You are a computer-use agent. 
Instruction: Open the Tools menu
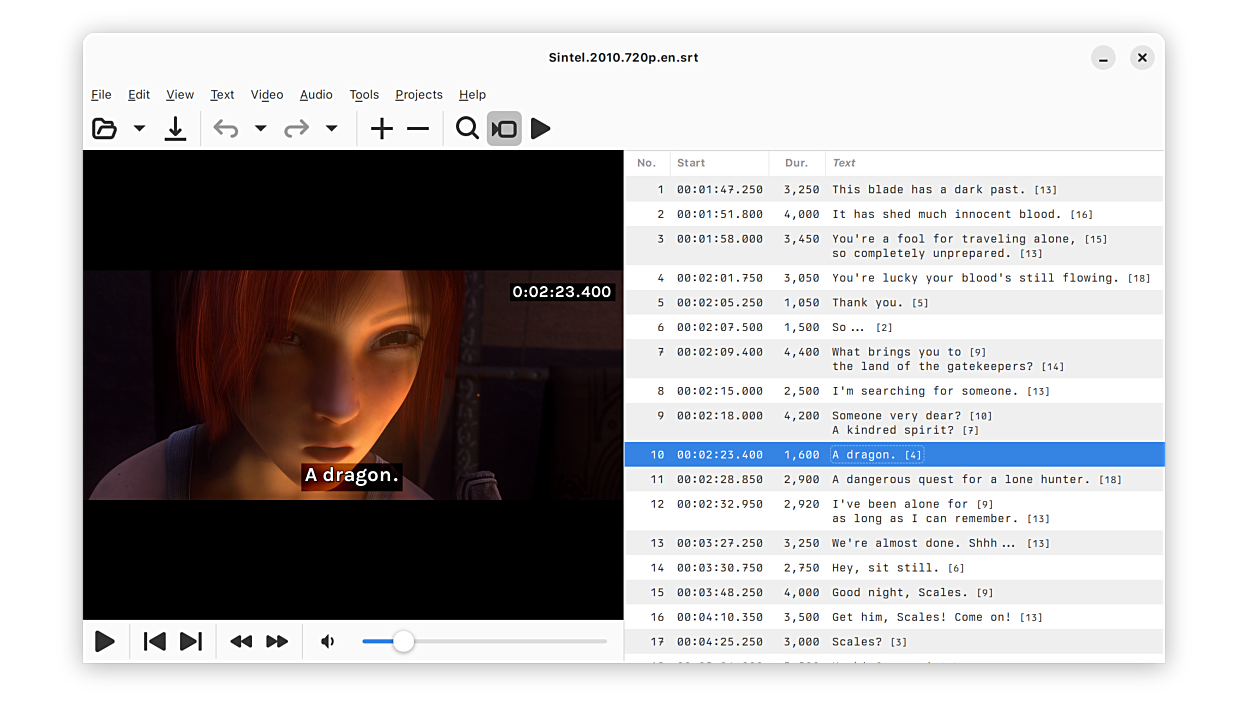(x=364, y=95)
